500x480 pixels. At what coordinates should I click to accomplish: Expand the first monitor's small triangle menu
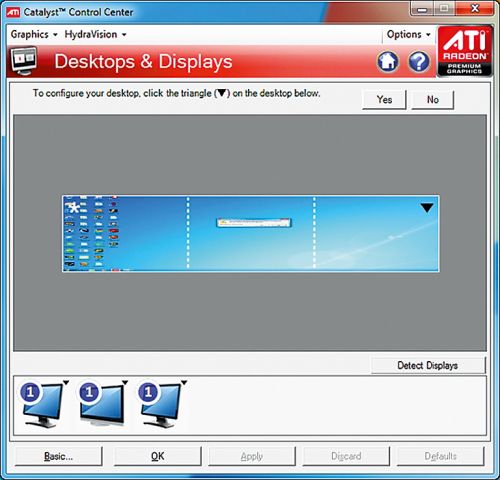[x=66, y=383]
